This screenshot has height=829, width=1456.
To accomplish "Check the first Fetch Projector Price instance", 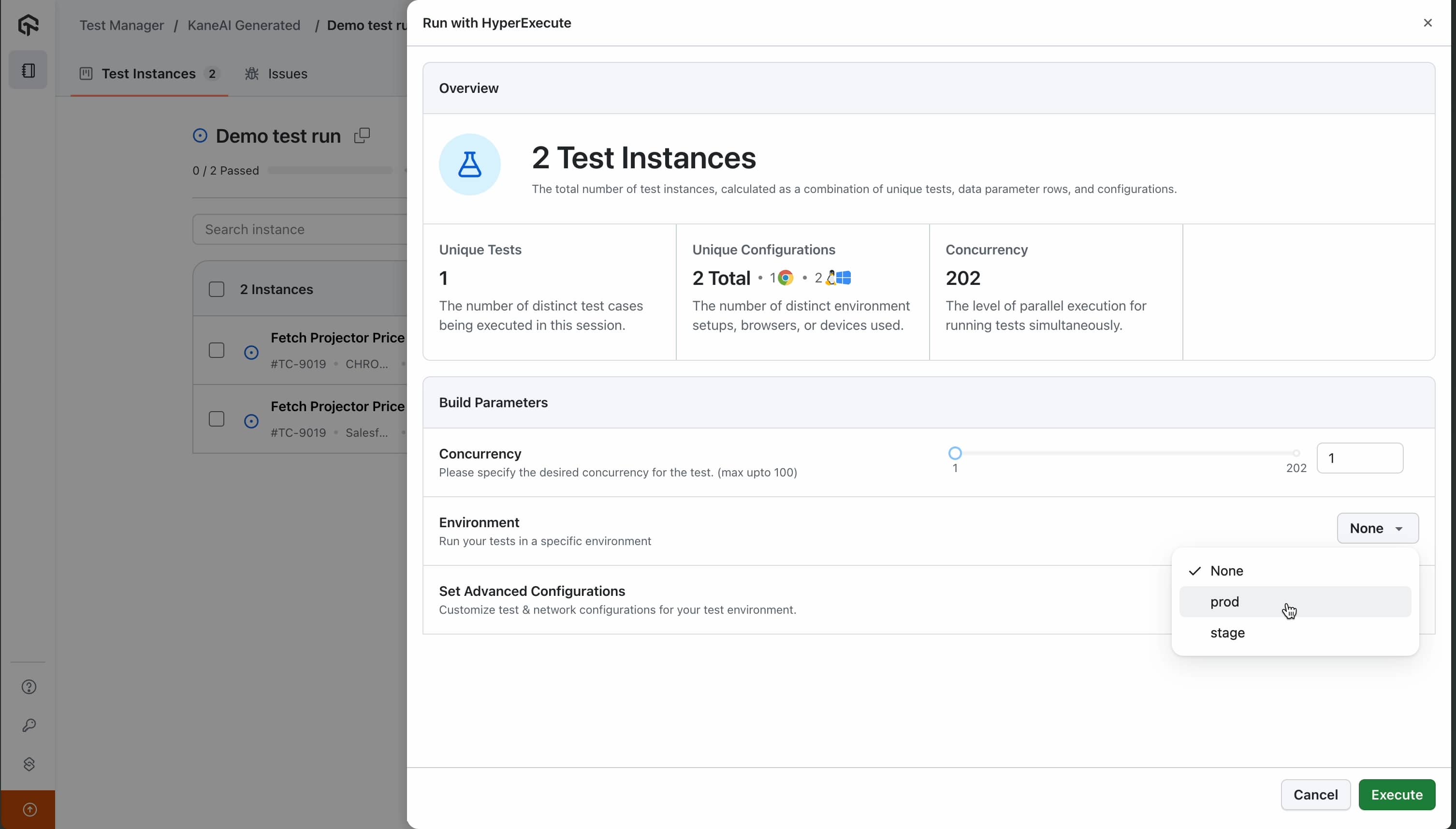I will tap(216, 350).
